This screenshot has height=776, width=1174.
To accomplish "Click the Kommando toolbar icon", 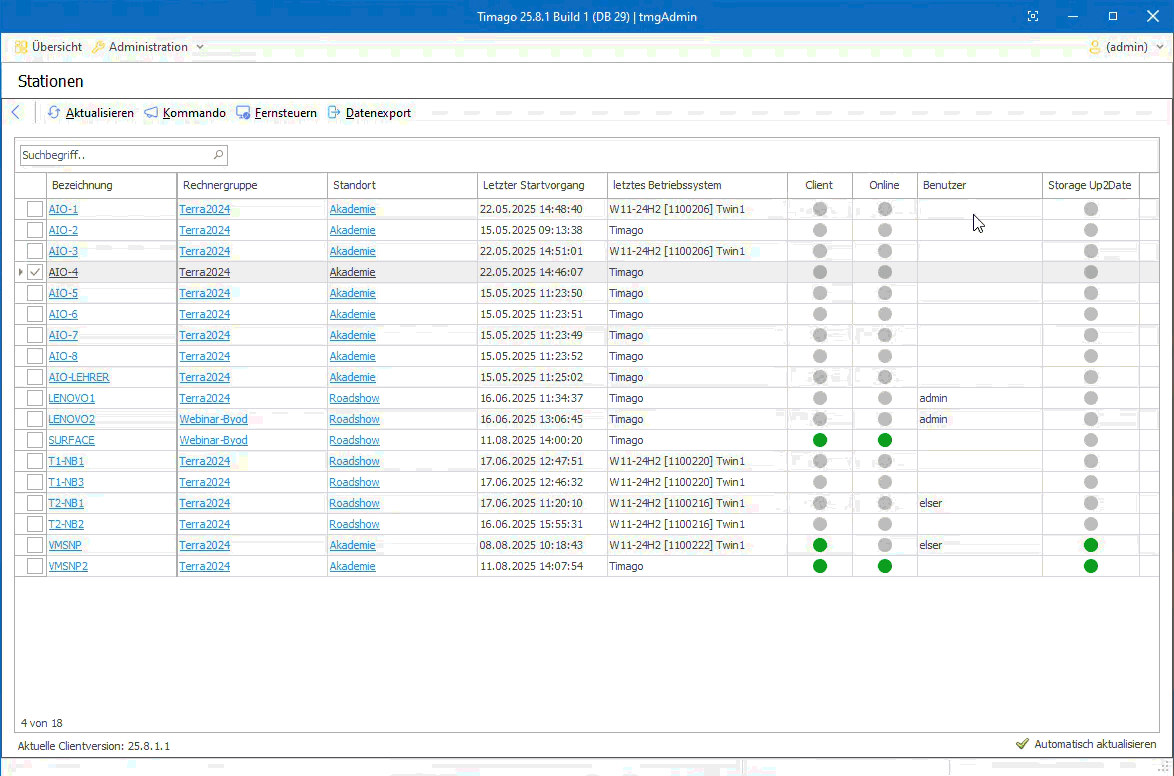I will (x=151, y=113).
